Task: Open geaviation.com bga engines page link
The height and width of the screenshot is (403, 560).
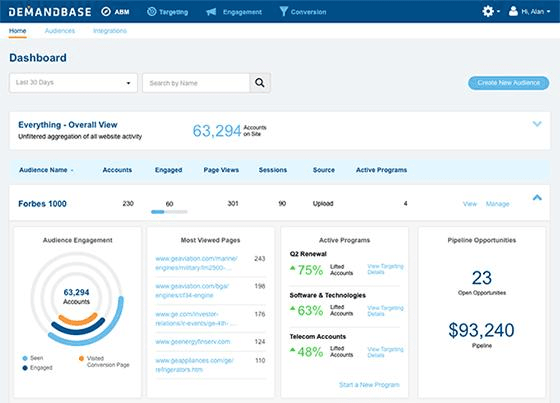Action: pyautogui.click(x=192, y=290)
